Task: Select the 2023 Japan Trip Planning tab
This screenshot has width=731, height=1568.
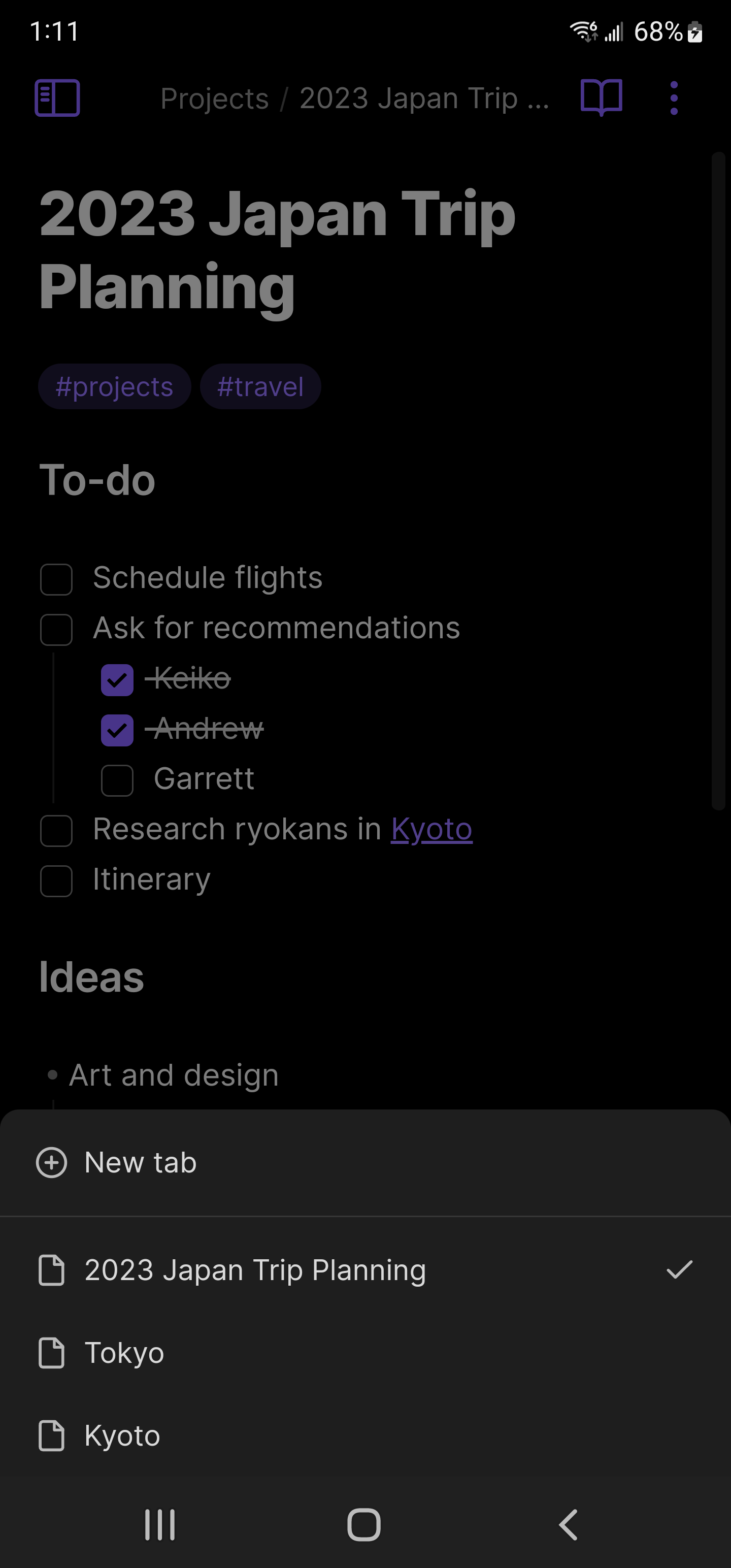Action: click(255, 1270)
